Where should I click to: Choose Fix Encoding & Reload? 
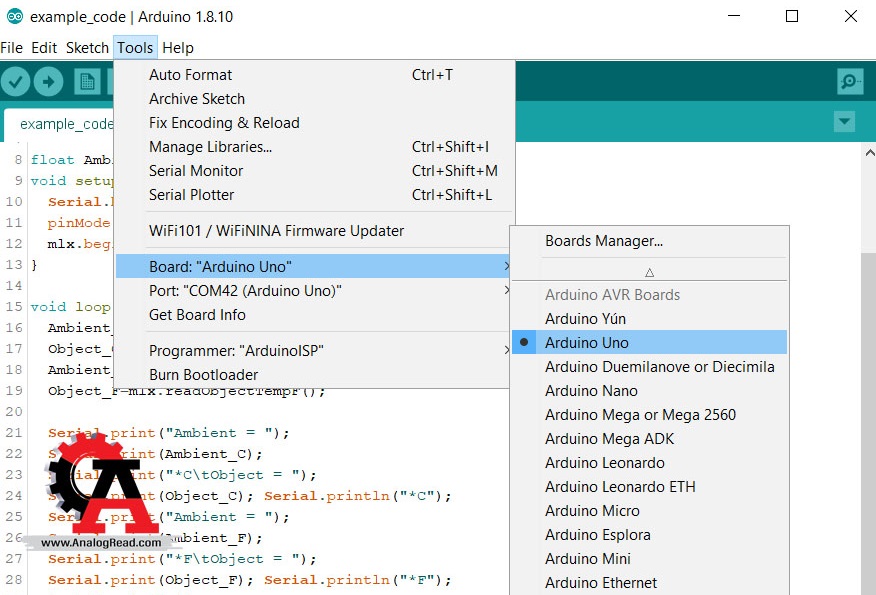(313, 123)
